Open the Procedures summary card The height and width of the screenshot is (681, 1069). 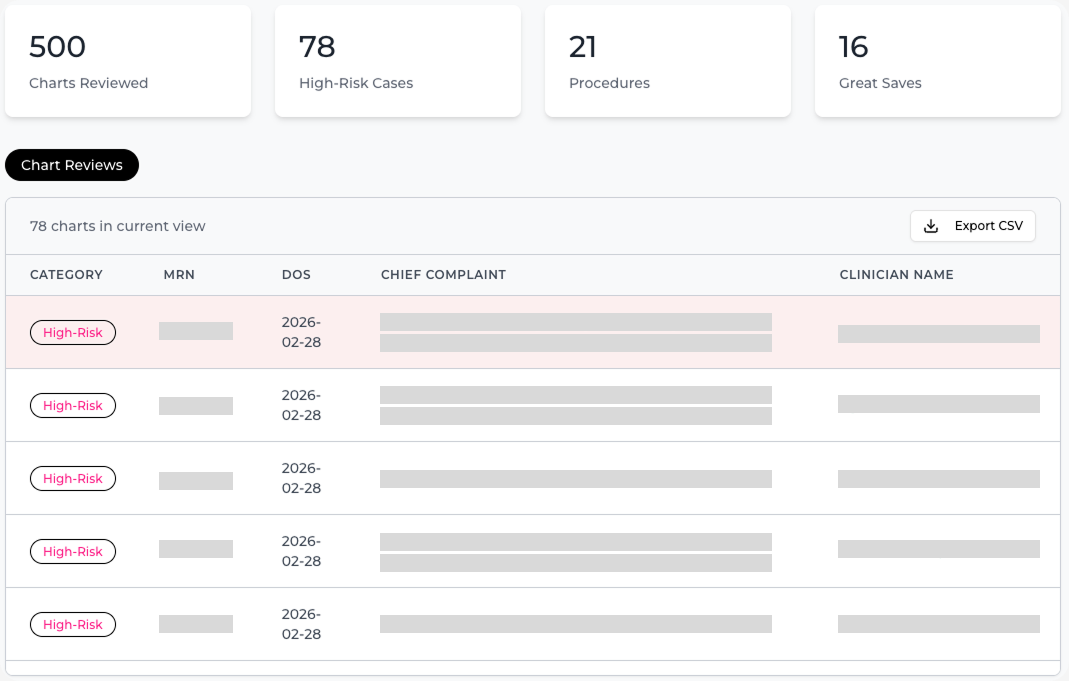(668, 60)
